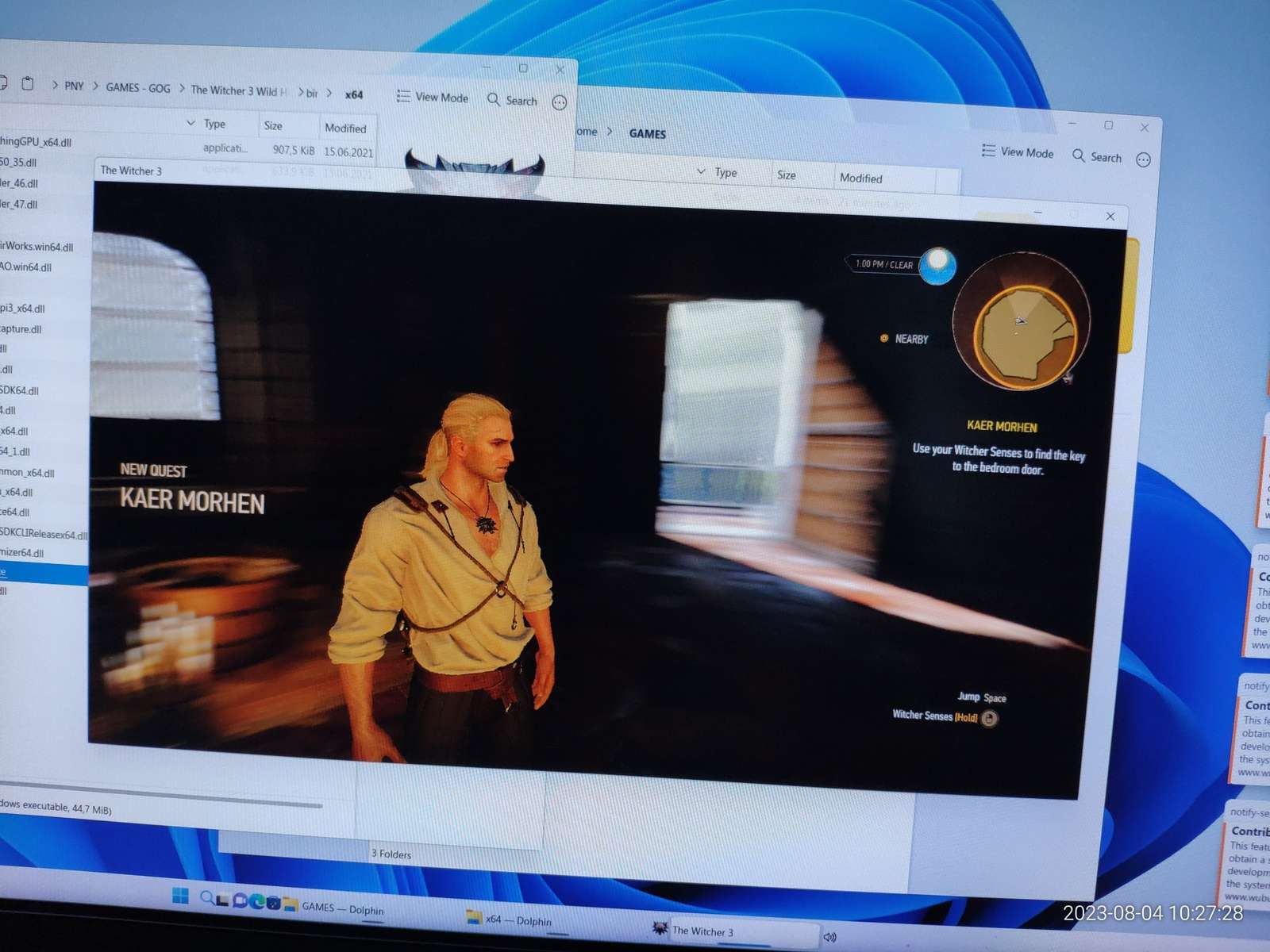Open View Mode in GAMES Dolphin window

(x=1018, y=152)
